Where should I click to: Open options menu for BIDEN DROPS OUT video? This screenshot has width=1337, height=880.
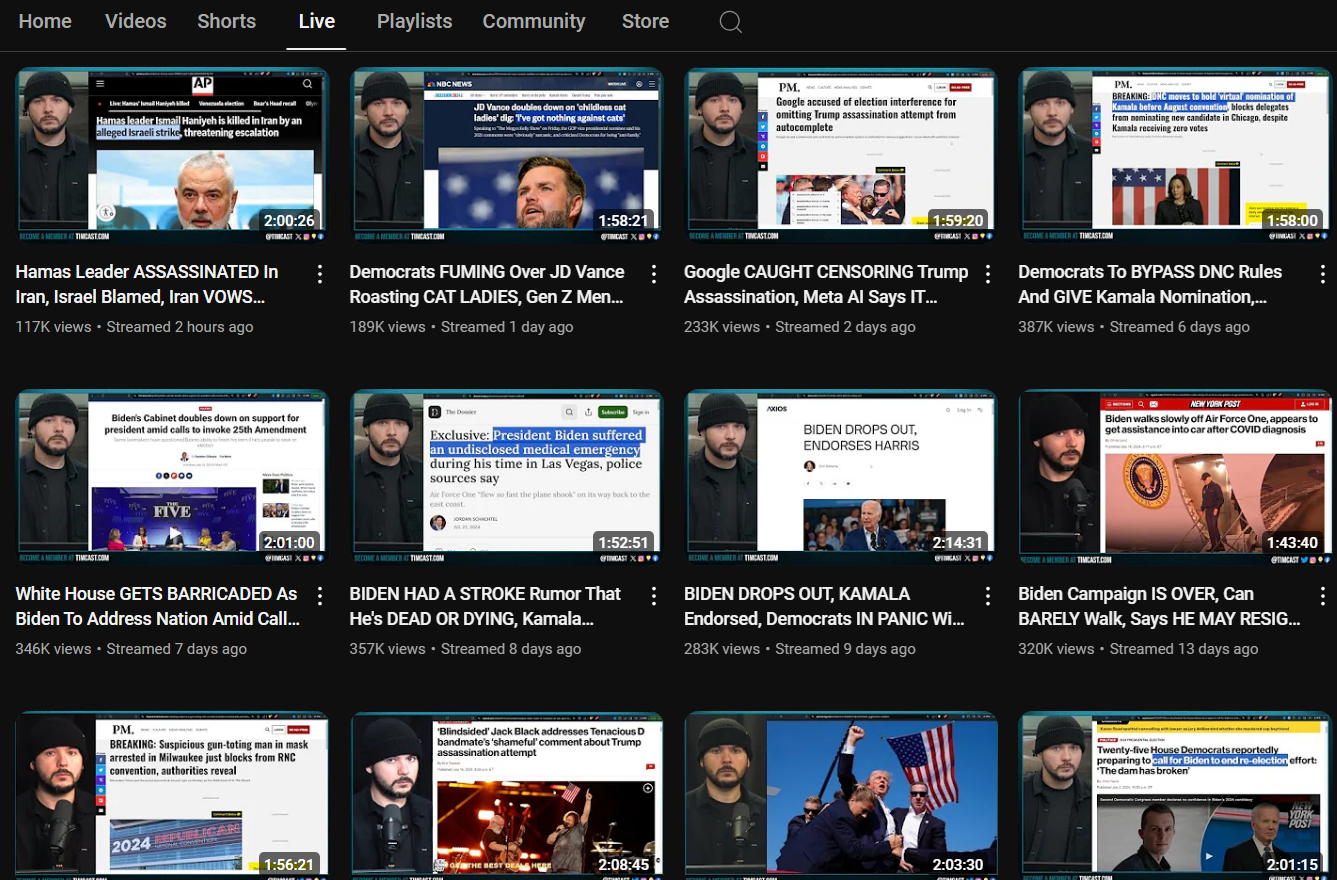tap(988, 596)
